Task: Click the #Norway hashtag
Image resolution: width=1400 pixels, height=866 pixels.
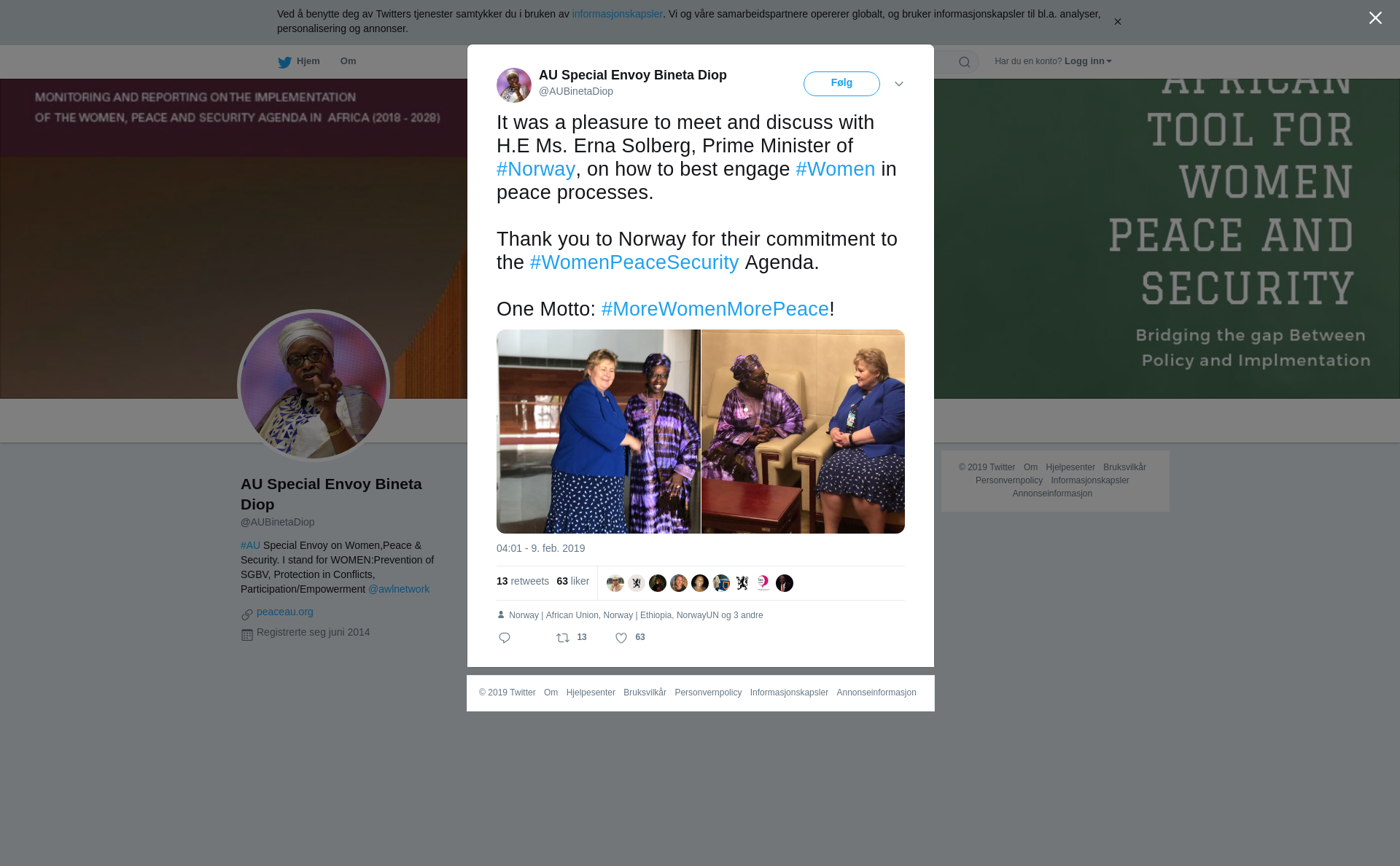Action: 536,169
